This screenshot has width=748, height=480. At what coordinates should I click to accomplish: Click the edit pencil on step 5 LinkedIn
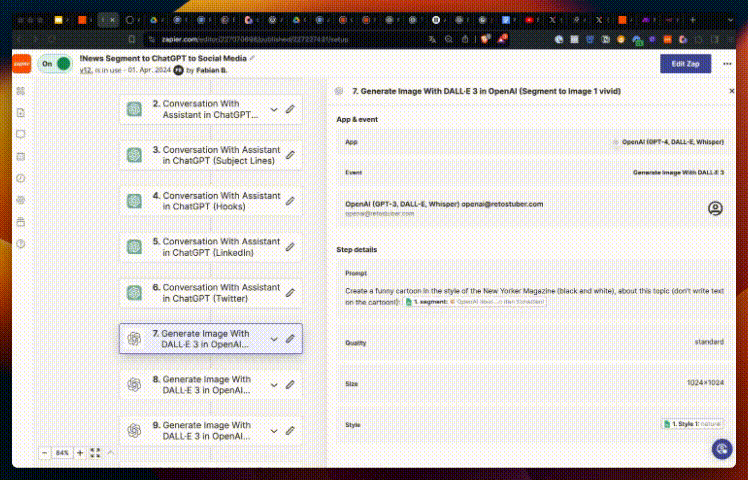pos(290,247)
